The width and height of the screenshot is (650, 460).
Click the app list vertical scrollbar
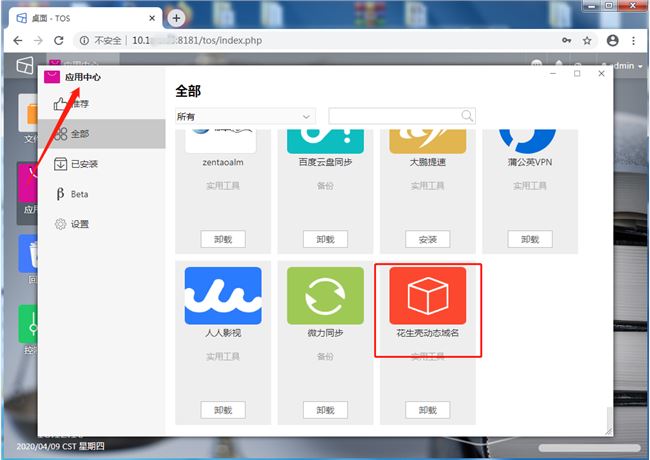point(609,419)
